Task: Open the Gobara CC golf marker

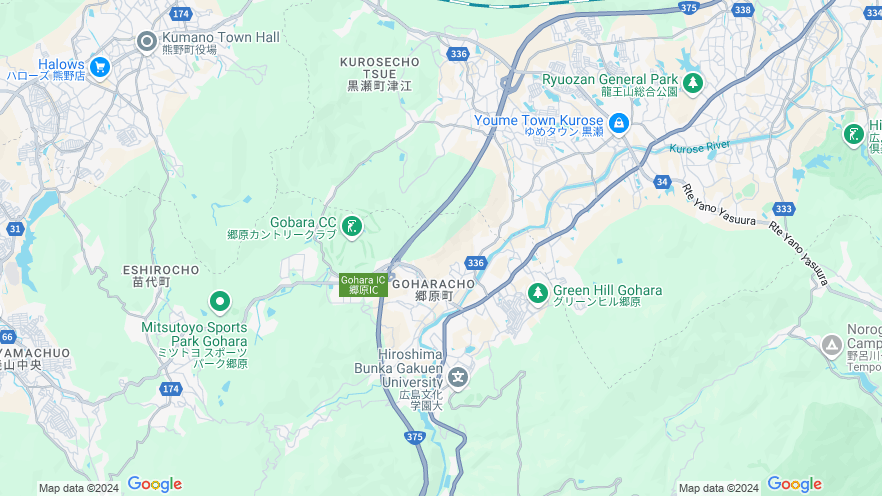Action: click(x=352, y=228)
